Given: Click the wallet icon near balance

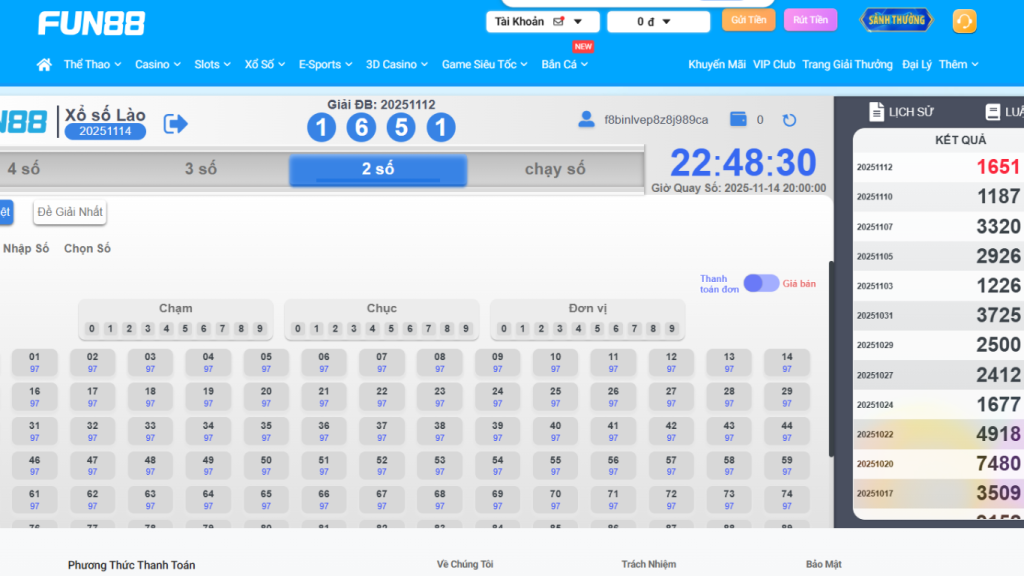Looking at the screenshot, I should pos(739,120).
